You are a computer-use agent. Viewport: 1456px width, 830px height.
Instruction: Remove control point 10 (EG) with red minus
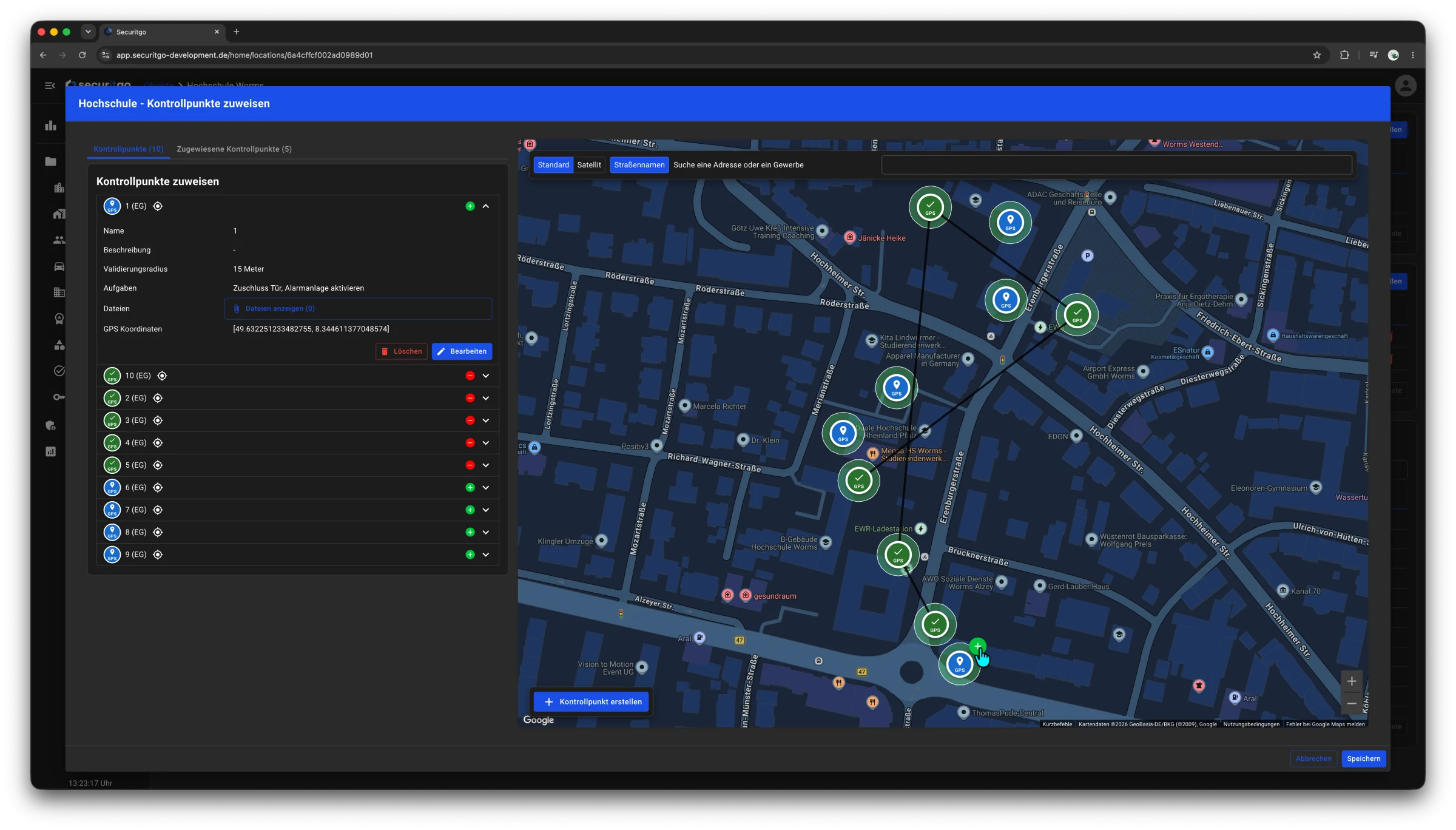point(470,376)
